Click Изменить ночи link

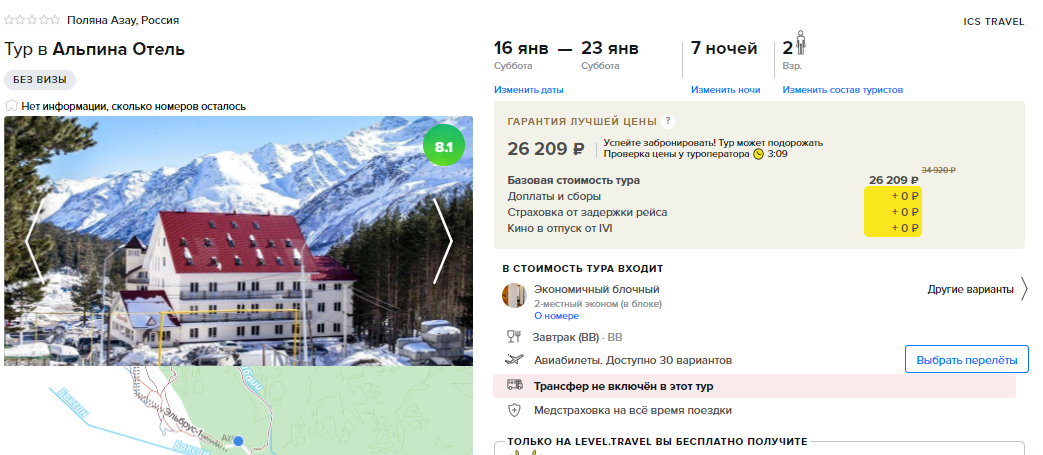(725, 90)
